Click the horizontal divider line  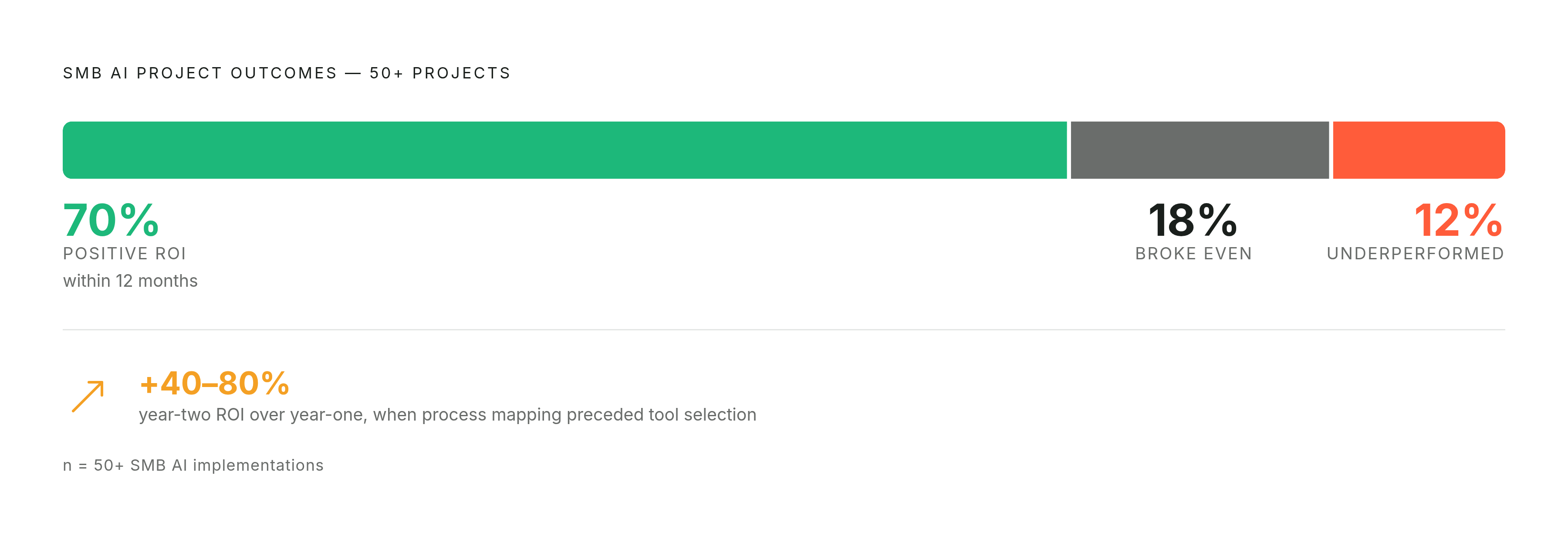[784, 329]
